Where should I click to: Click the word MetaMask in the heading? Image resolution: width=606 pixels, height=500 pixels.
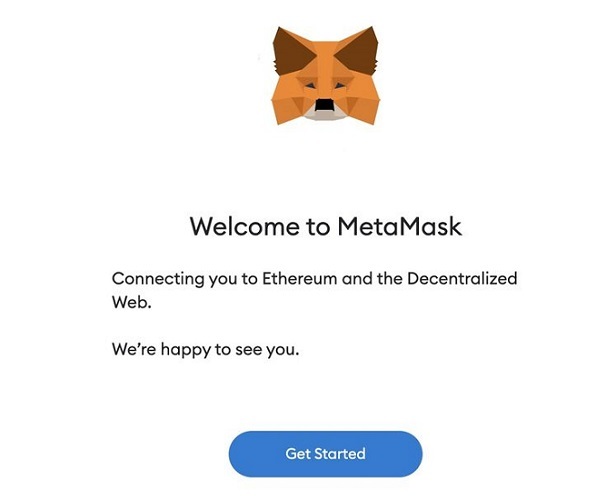(400, 226)
